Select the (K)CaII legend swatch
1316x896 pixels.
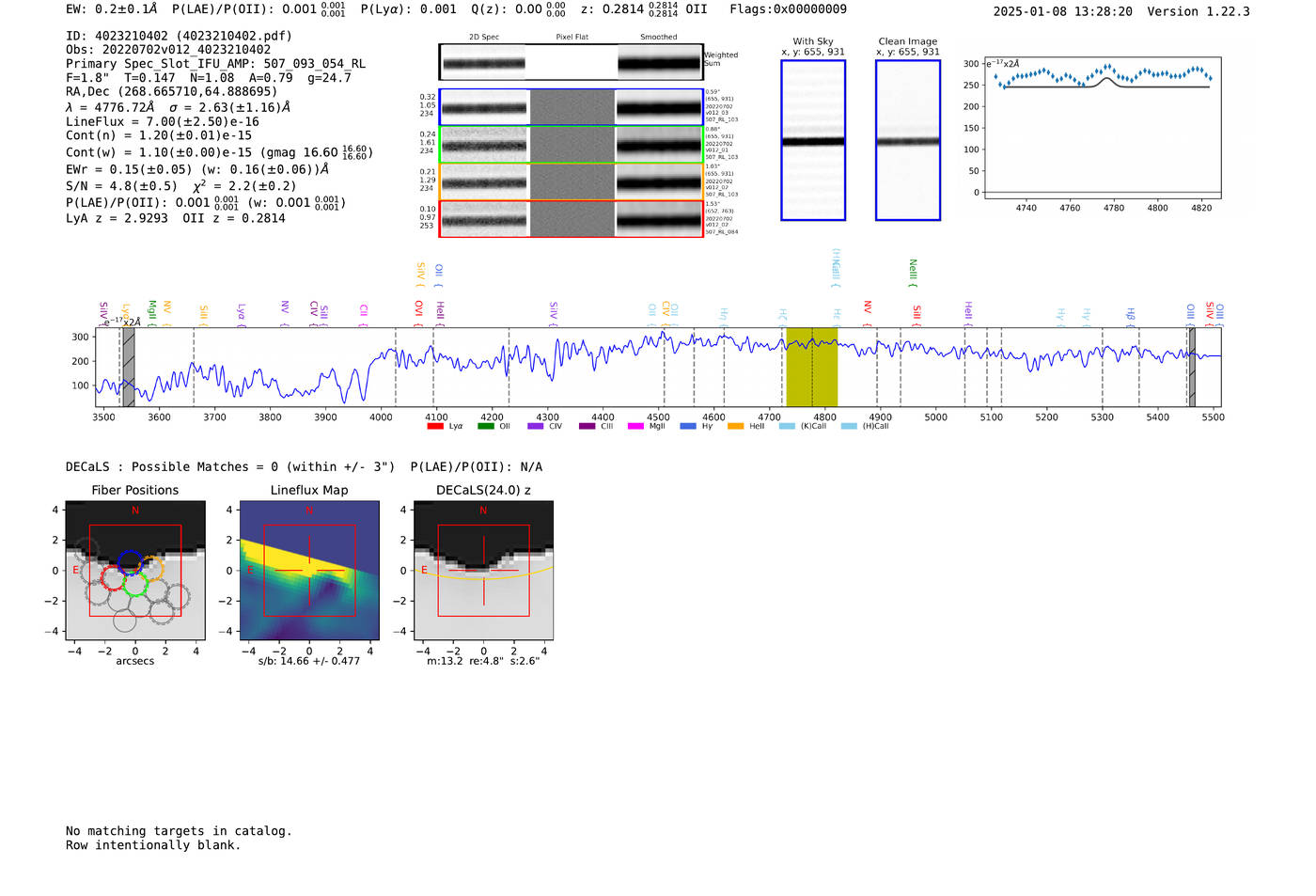pyautogui.click(x=787, y=427)
